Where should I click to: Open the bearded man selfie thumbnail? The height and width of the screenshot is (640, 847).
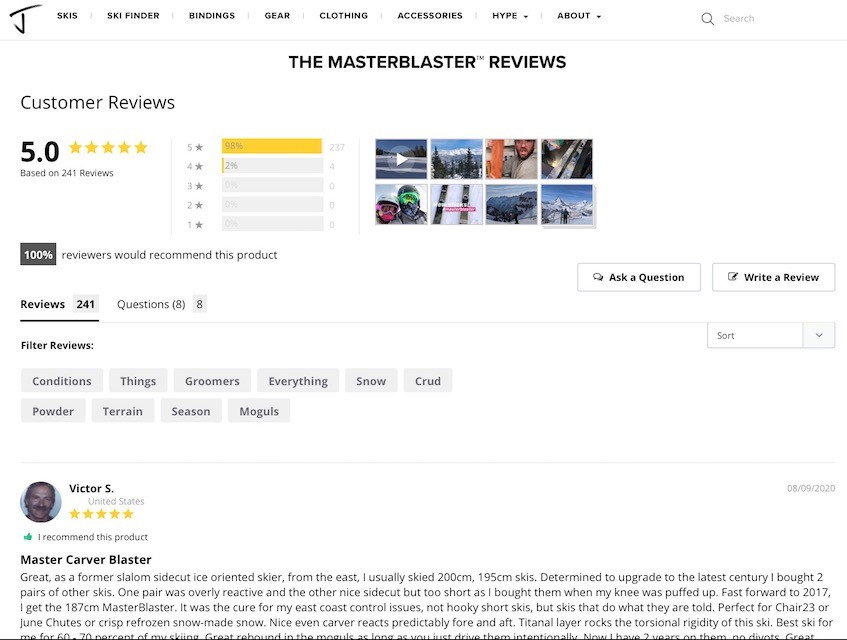512,159
